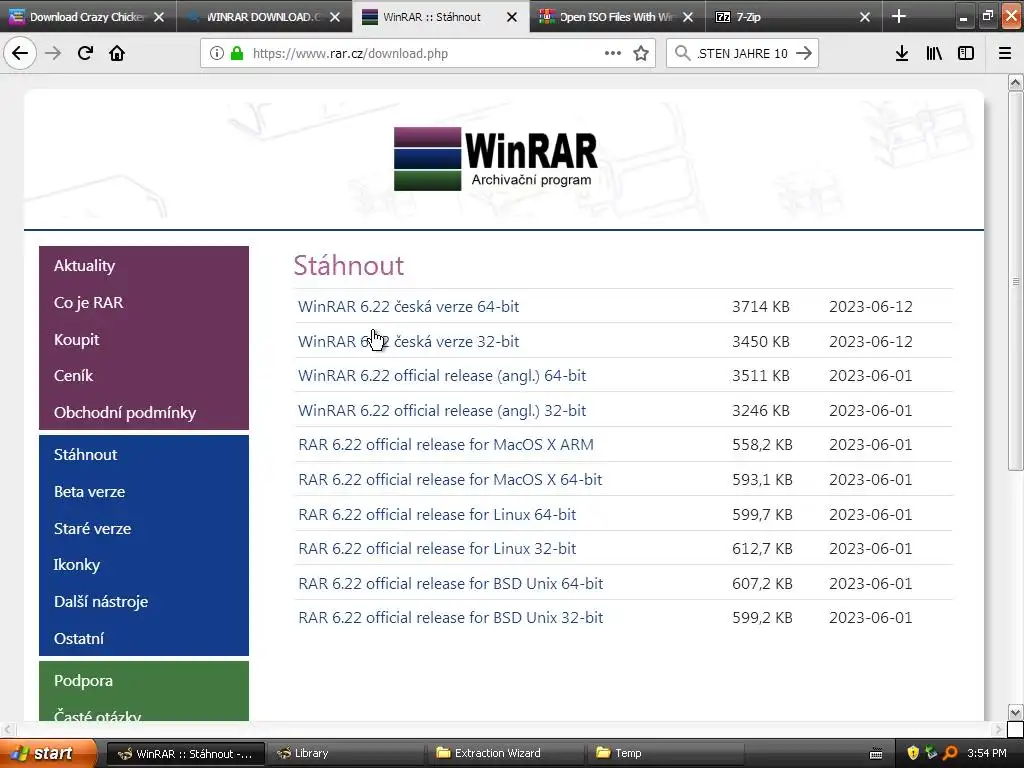
Task: Open Další nástroje in the sidebar
Action: click(x=101, y=601)
